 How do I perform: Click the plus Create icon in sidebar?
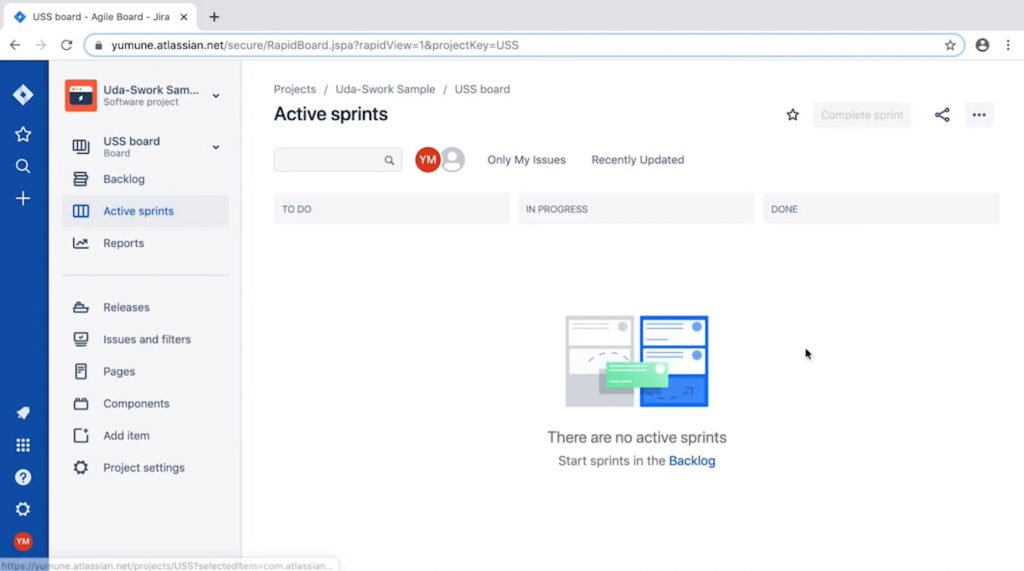point(23,198)
